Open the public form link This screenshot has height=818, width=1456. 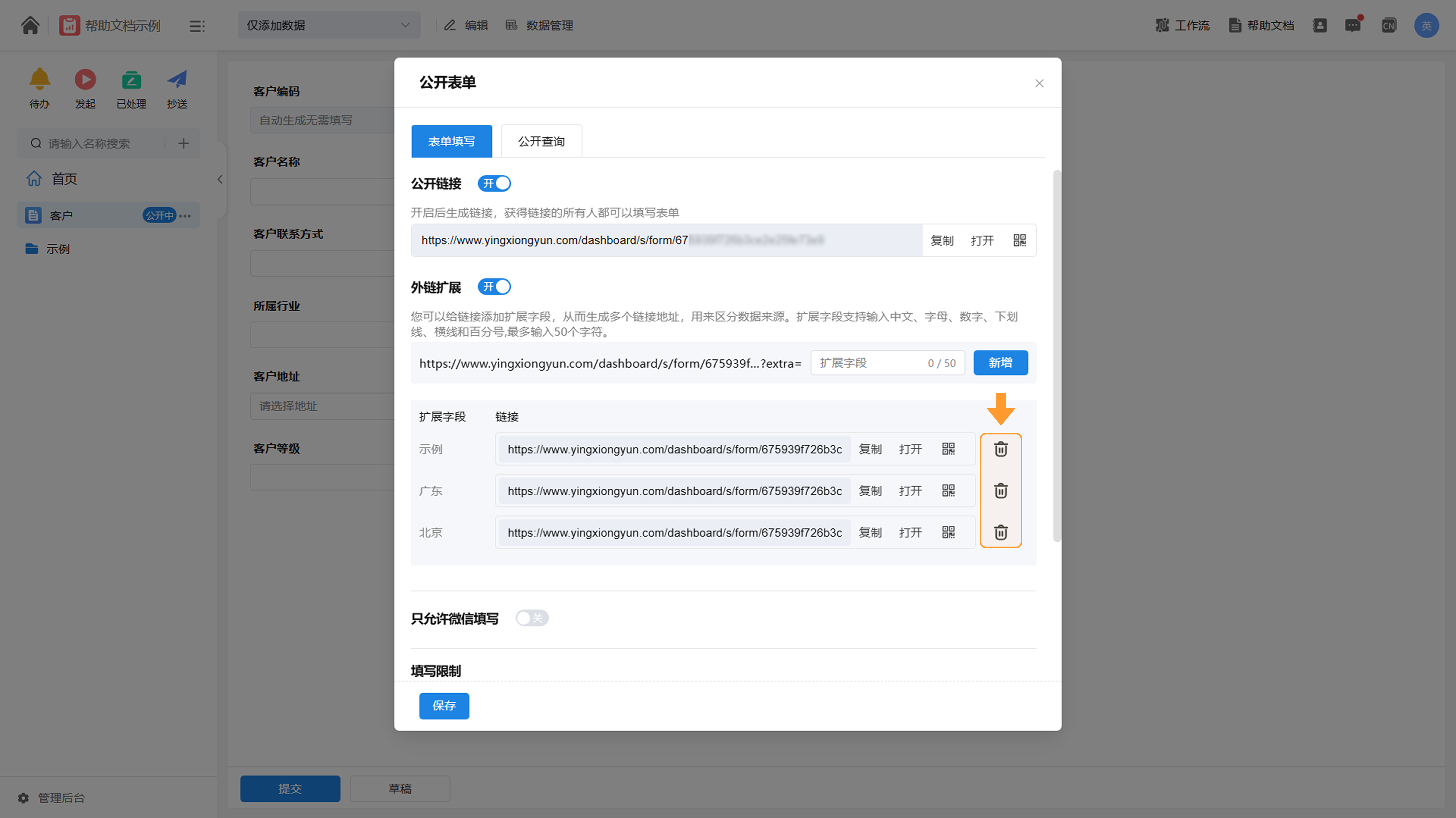982,241
